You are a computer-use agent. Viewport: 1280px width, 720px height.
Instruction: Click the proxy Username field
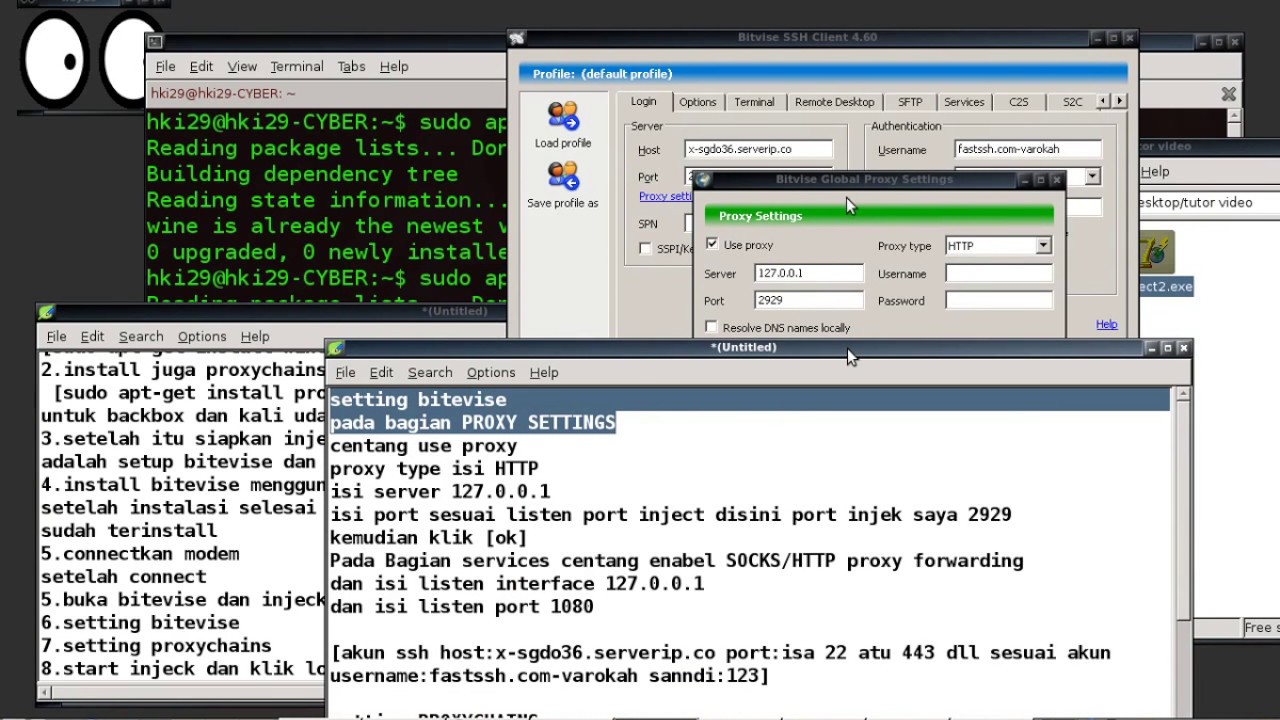coord(999,273)
